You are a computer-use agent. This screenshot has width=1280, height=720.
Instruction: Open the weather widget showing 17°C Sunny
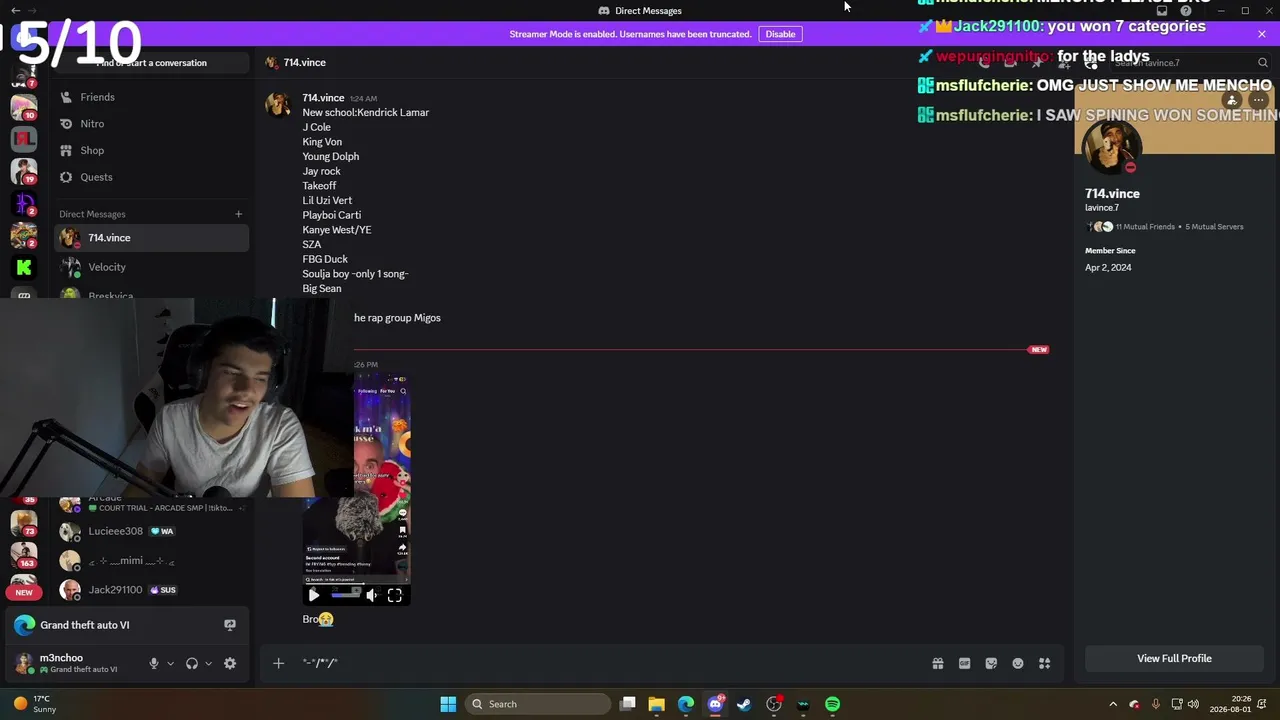35,704
